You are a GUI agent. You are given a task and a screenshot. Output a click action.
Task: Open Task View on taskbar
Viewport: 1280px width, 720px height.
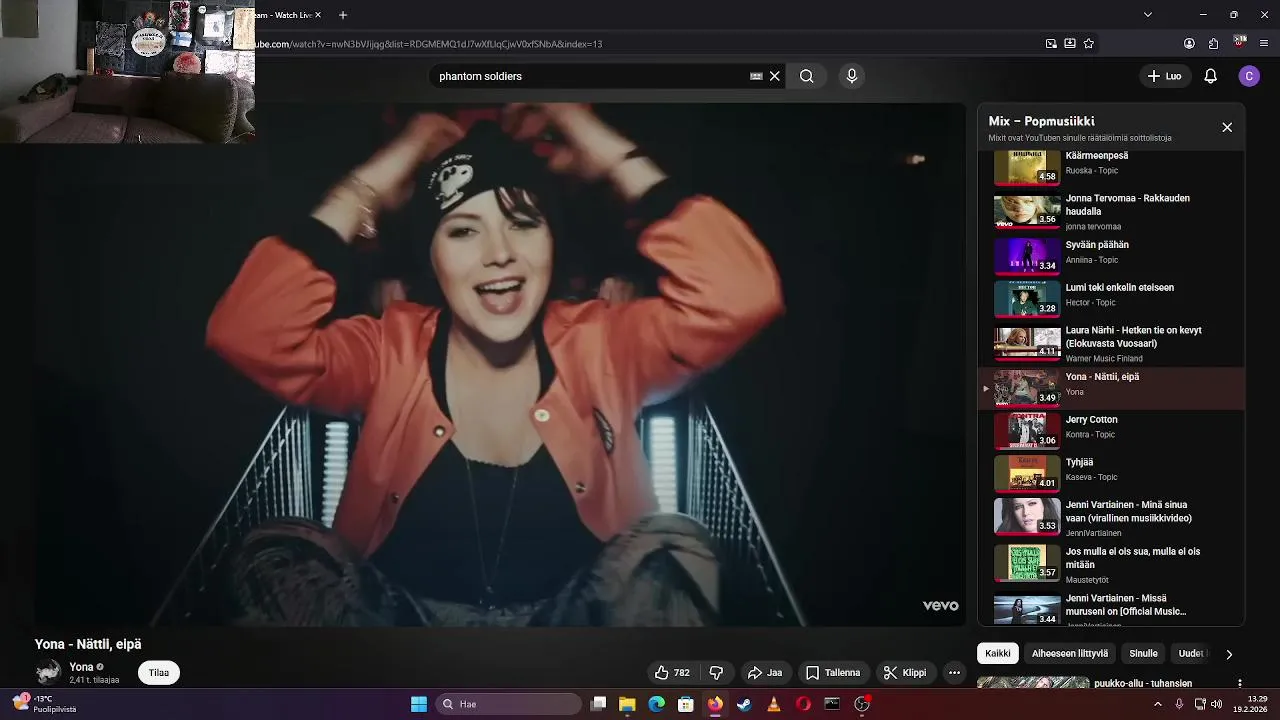pyautogui.click(x=598, y=704)
